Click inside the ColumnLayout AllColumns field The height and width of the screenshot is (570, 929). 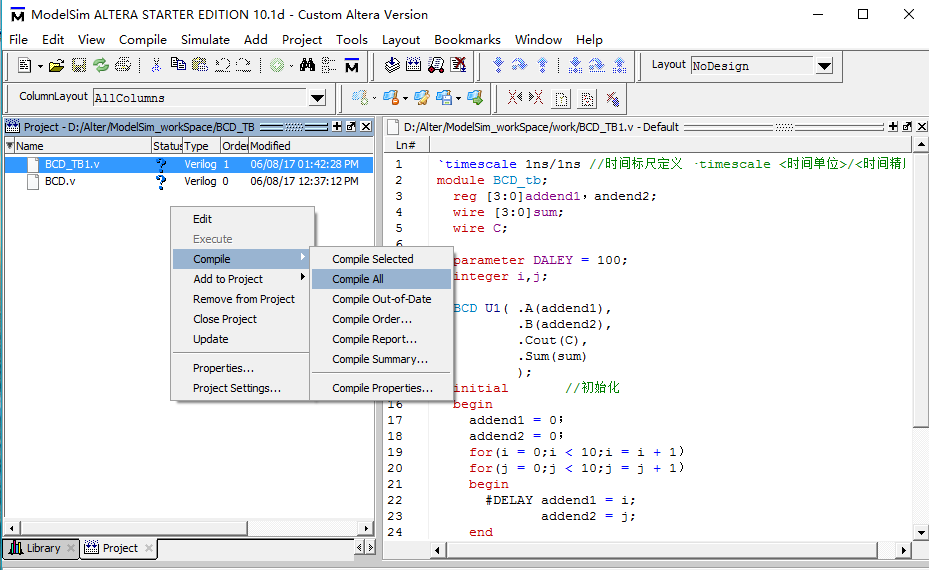200,98
